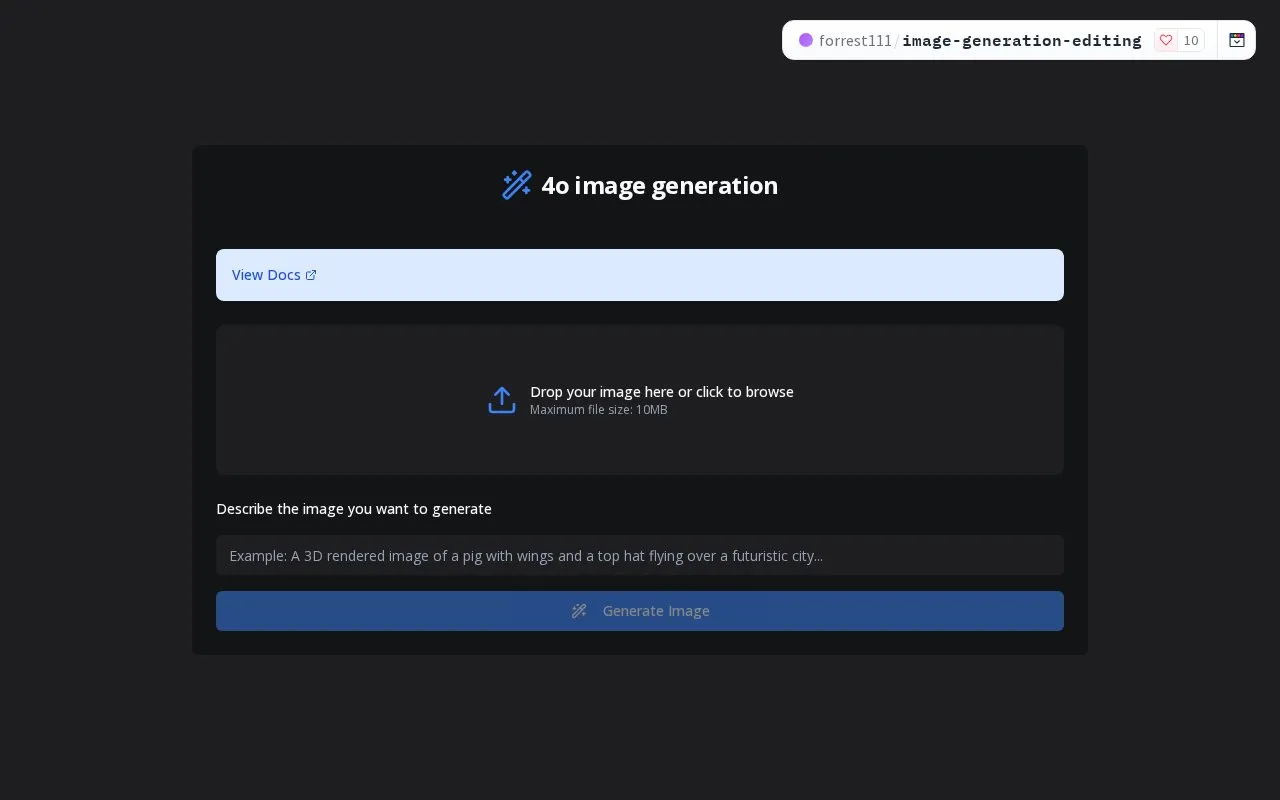
Task: Click the heart like icon
Action: click(x=1166, y=40)
